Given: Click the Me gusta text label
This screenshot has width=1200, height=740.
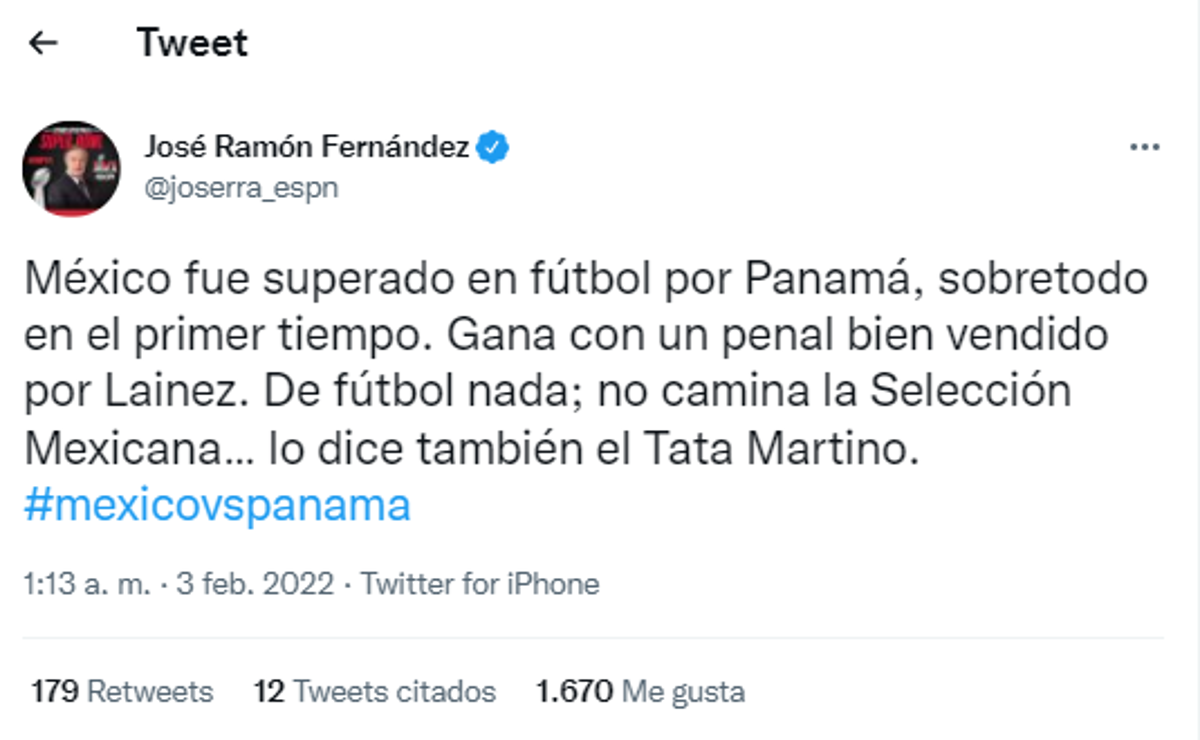Looking at the screenshot, I should [682, 691].
